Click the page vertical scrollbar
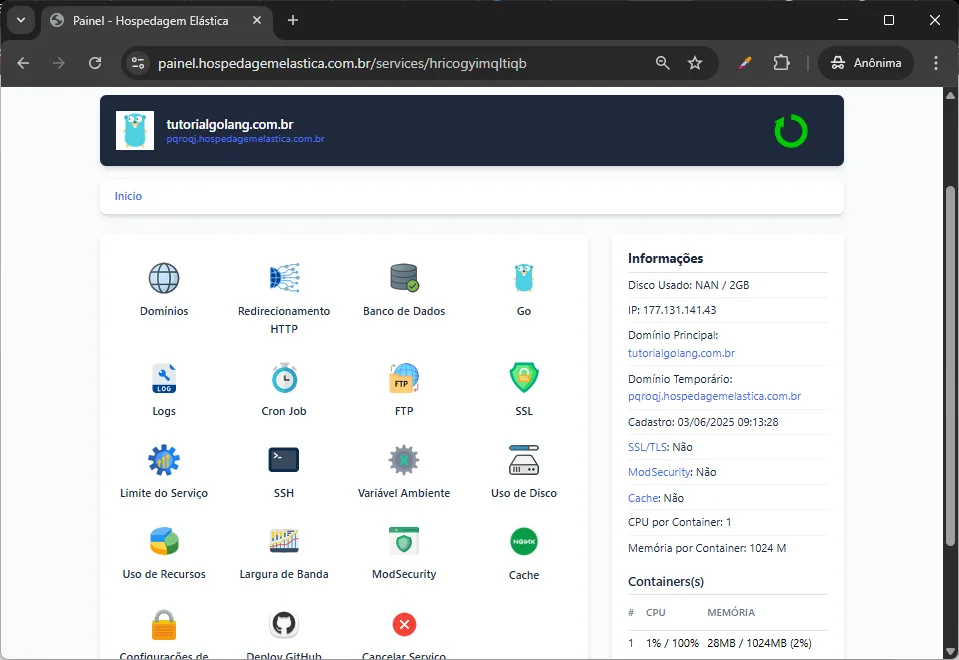Screen dimensions: 959x660 tap(950, 366)
